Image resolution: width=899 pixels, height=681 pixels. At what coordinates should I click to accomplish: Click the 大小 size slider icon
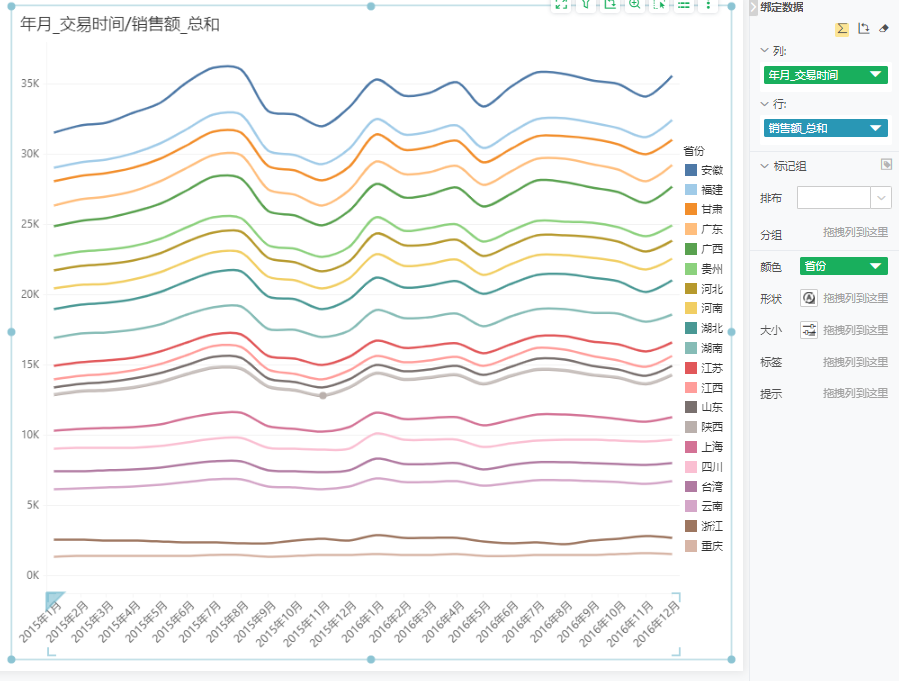pyautogui.click(x=809, y=330)
